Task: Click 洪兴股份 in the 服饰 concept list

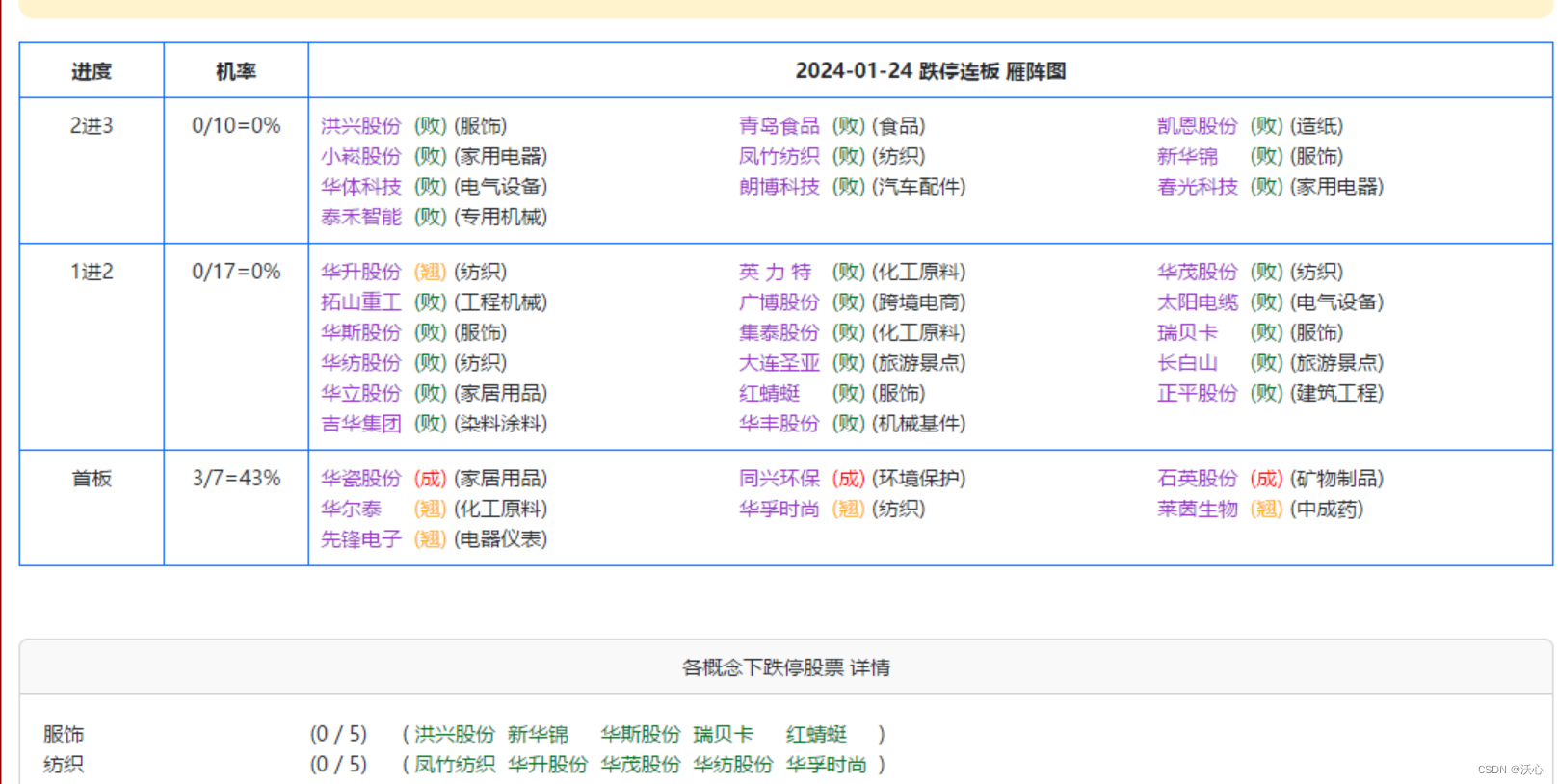Action: 455,734
